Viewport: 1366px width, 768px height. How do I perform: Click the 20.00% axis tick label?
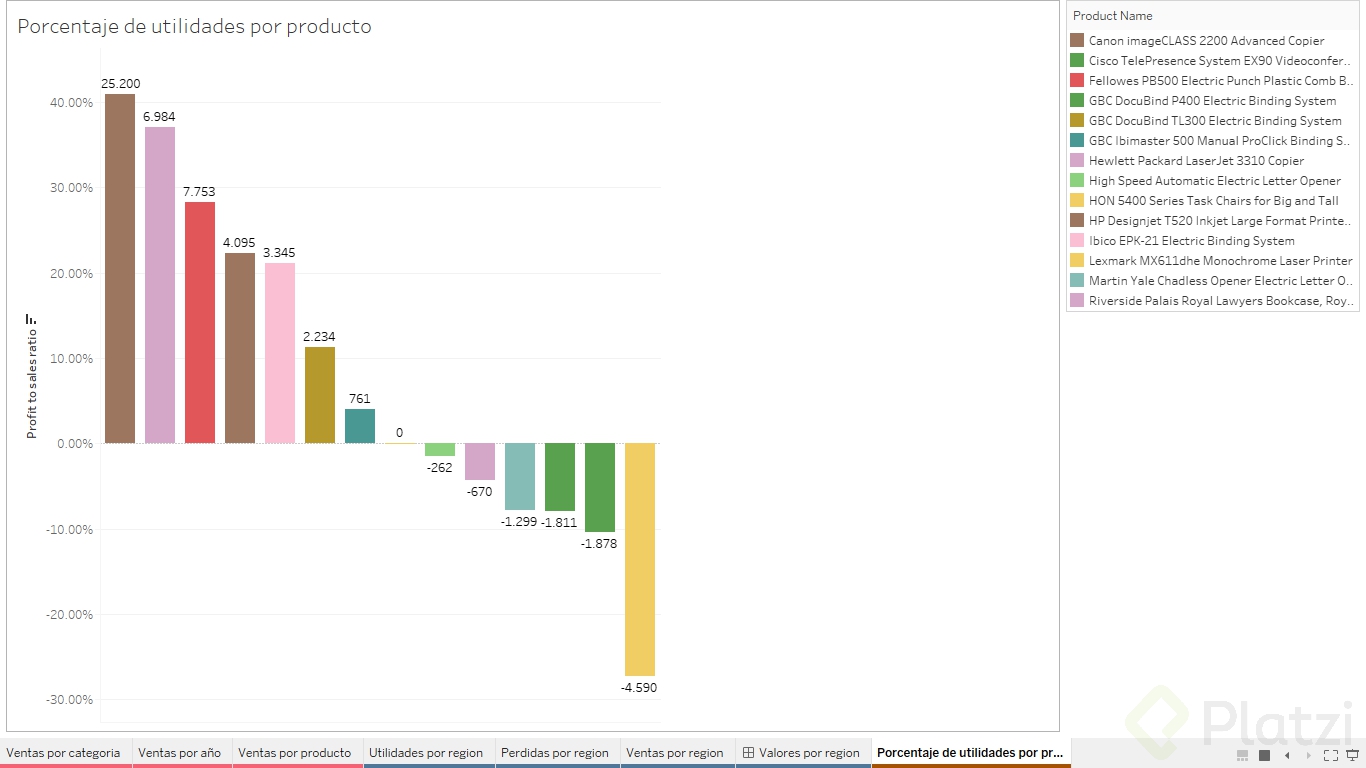[70, 273]
